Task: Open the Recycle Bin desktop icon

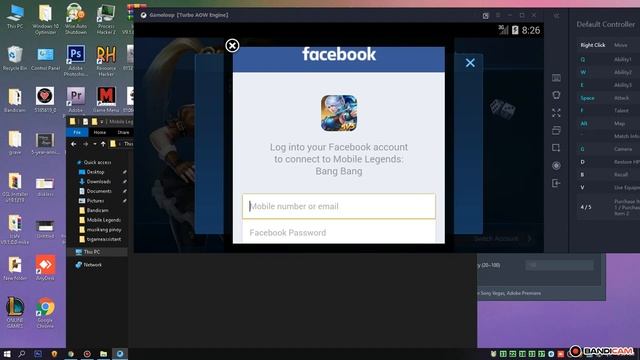Action: 15,58
